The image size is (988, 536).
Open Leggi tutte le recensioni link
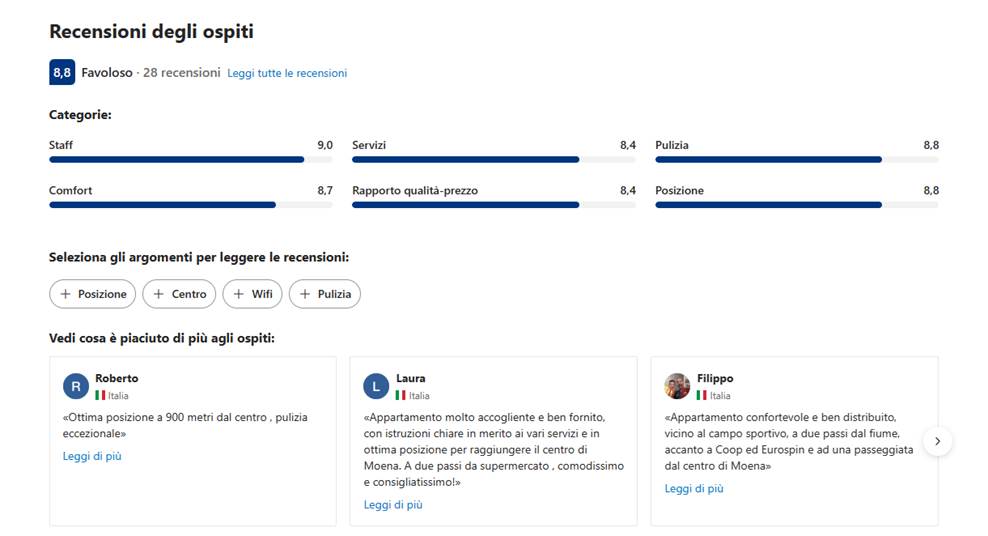click(287, 73)
